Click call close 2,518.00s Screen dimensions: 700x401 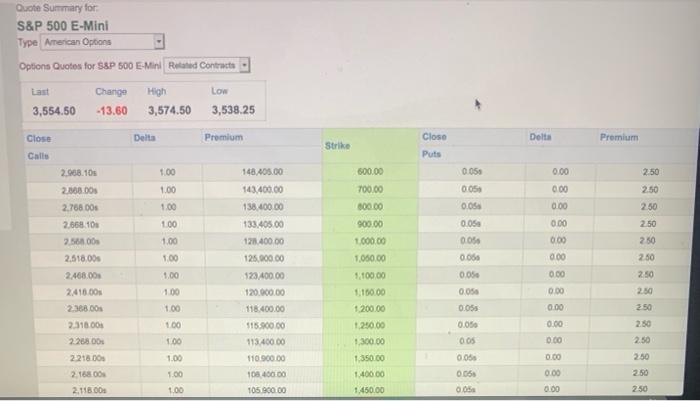[x=83, y=259]
